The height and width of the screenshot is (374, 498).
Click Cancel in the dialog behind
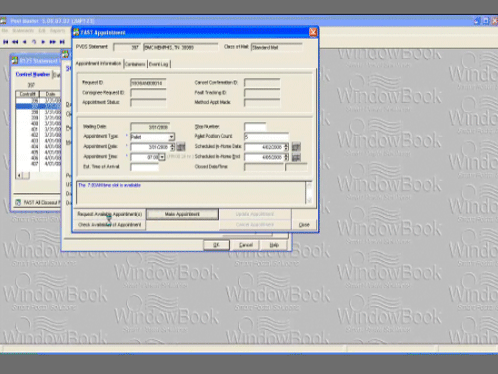pyautogui.click(x=246, y=245)
